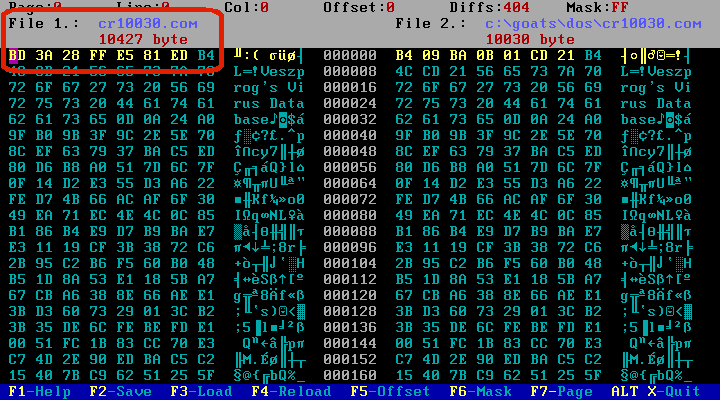Click the Diffs:404 counter
Image resolution: width=720 pixels, height=400 pixels.
coord(489,7)
